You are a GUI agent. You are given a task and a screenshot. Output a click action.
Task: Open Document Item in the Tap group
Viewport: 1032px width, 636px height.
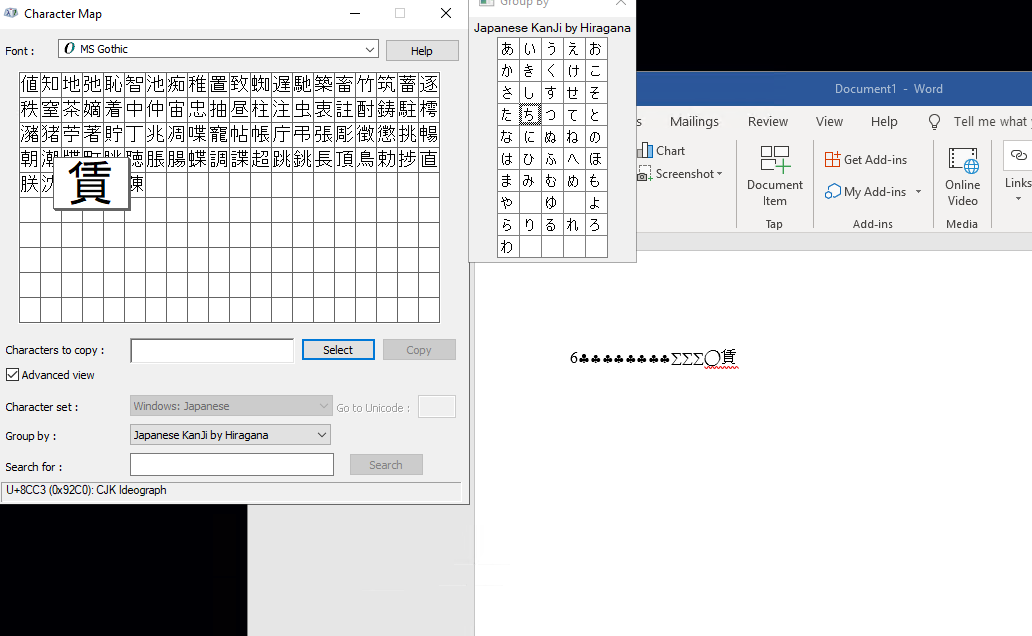tap(775, 176)
